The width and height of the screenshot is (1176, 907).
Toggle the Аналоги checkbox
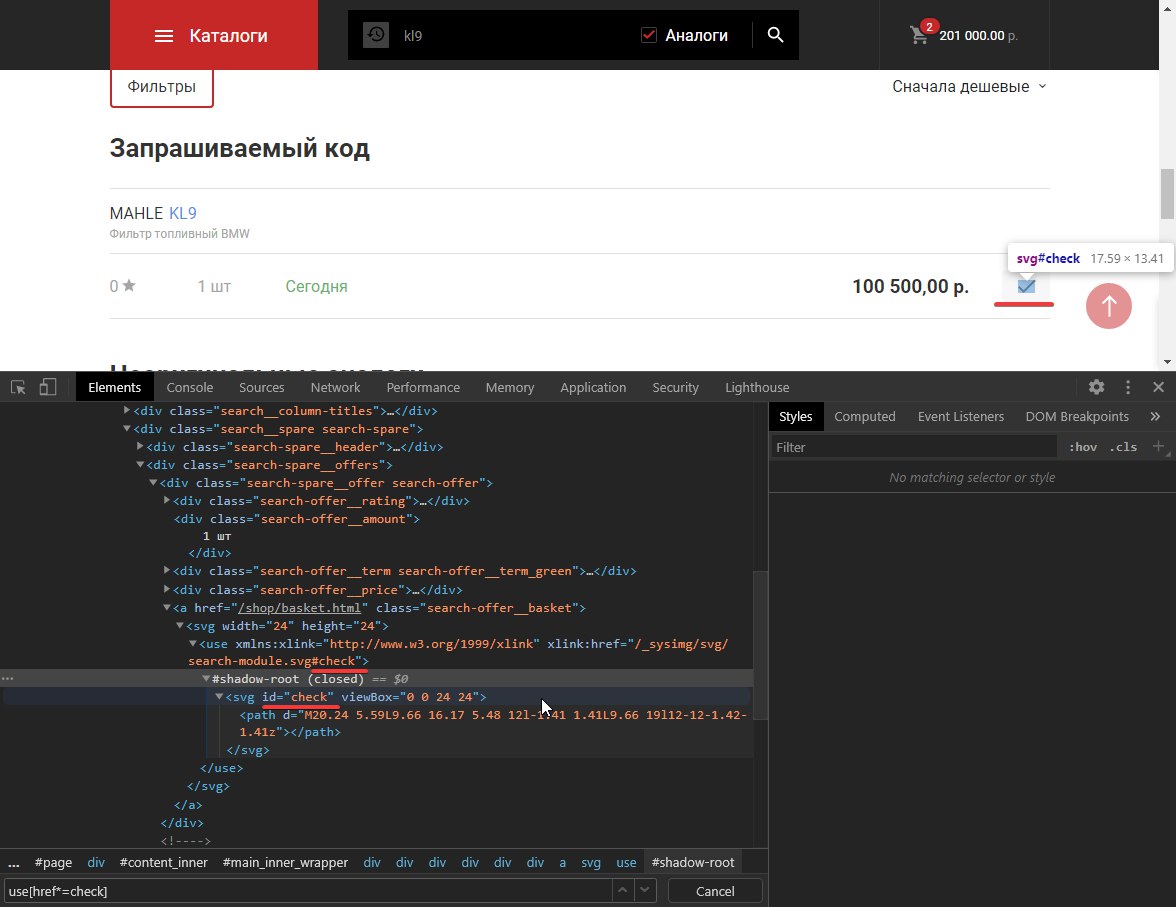point(649,35)
